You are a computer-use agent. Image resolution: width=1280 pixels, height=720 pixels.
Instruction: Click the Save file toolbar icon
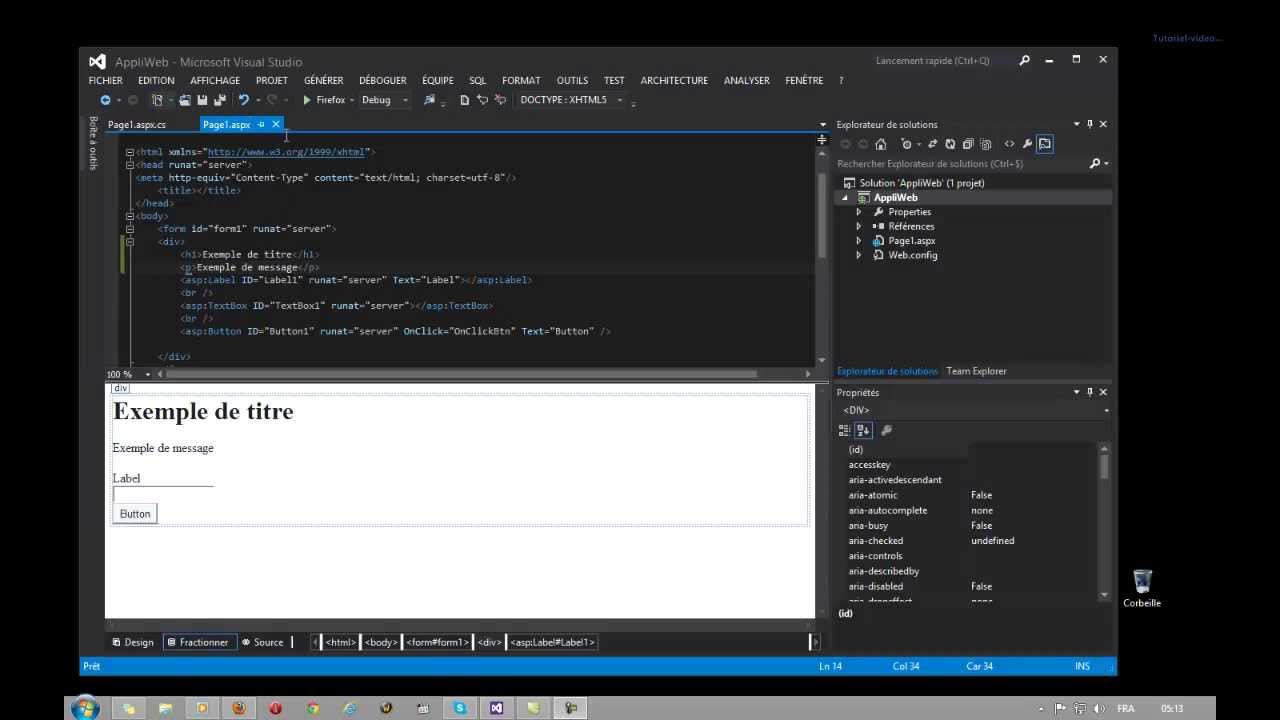(201, 100)
